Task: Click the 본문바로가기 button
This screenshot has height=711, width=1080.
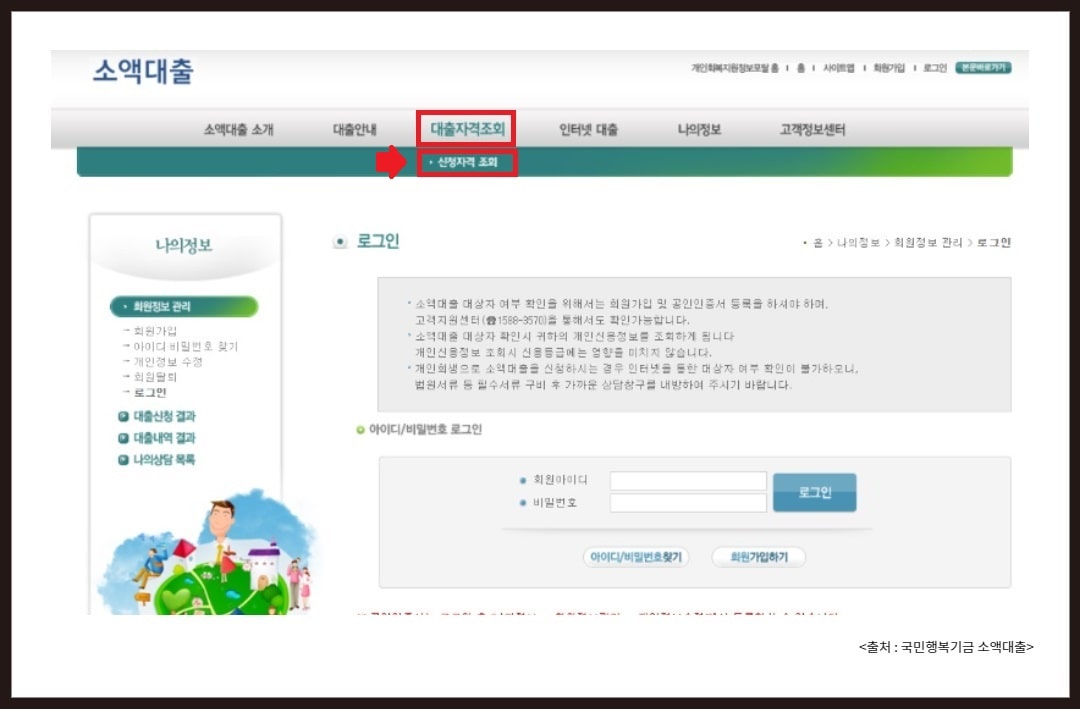Action: [x=983, y=68]
